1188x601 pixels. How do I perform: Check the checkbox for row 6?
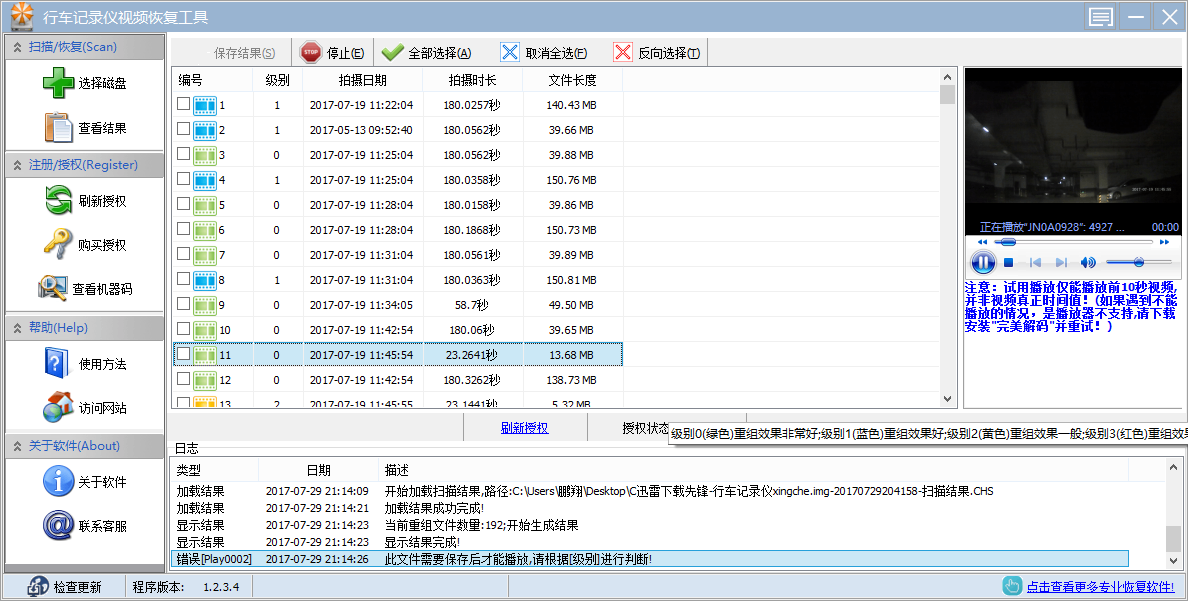coord(183,229)
